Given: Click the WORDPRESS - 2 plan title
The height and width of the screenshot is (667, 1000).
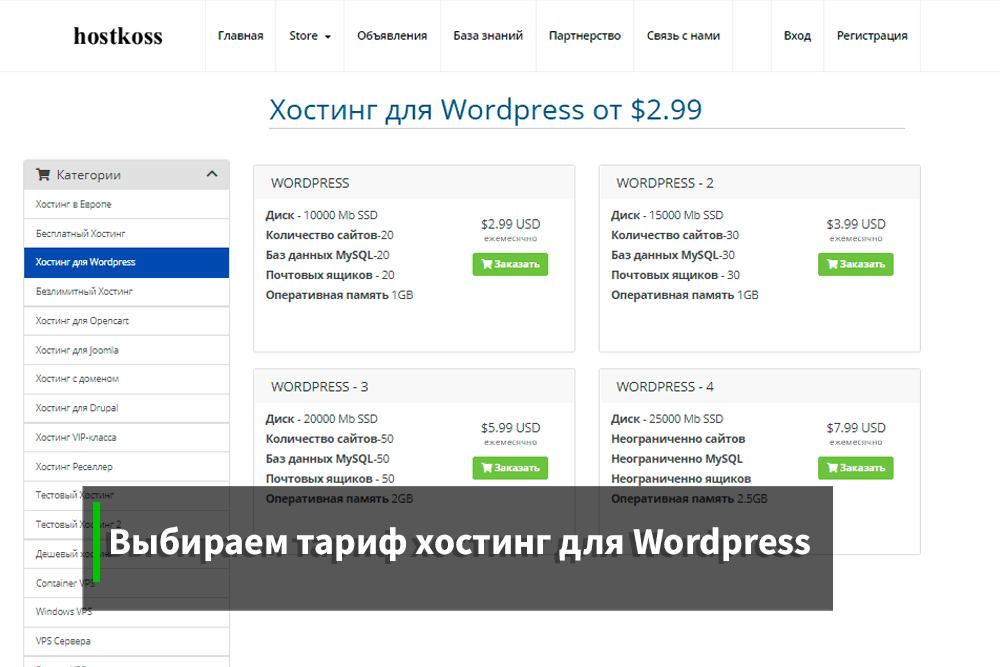Looking at the screenshot, I should (x=665, y=183).
